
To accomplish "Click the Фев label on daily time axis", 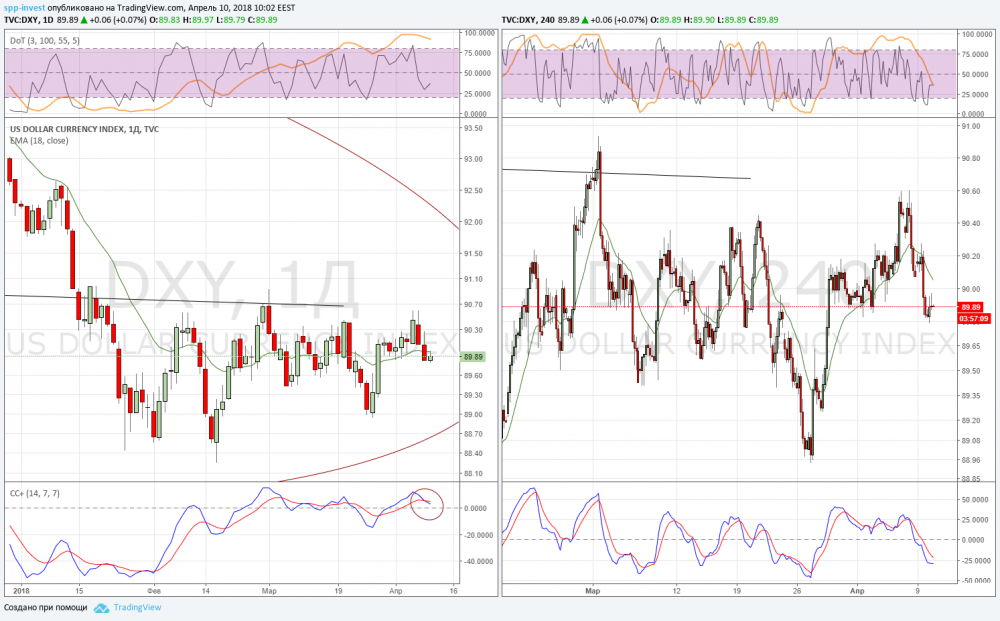I will (154, 591).
